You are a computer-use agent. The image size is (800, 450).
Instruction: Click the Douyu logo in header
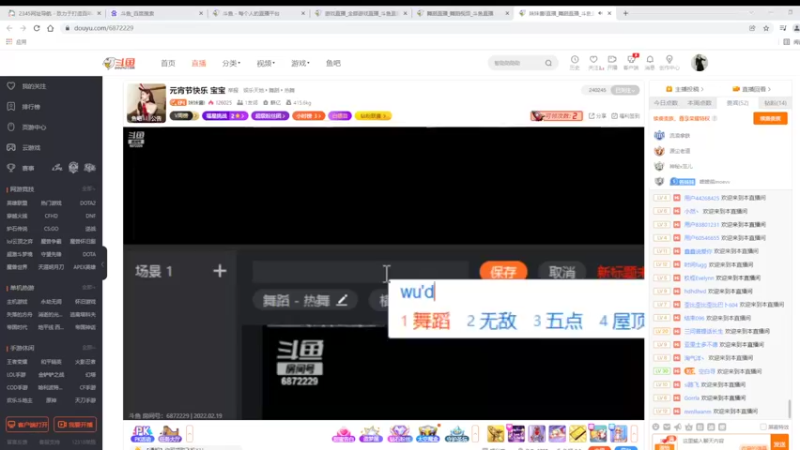click(119, 63)
